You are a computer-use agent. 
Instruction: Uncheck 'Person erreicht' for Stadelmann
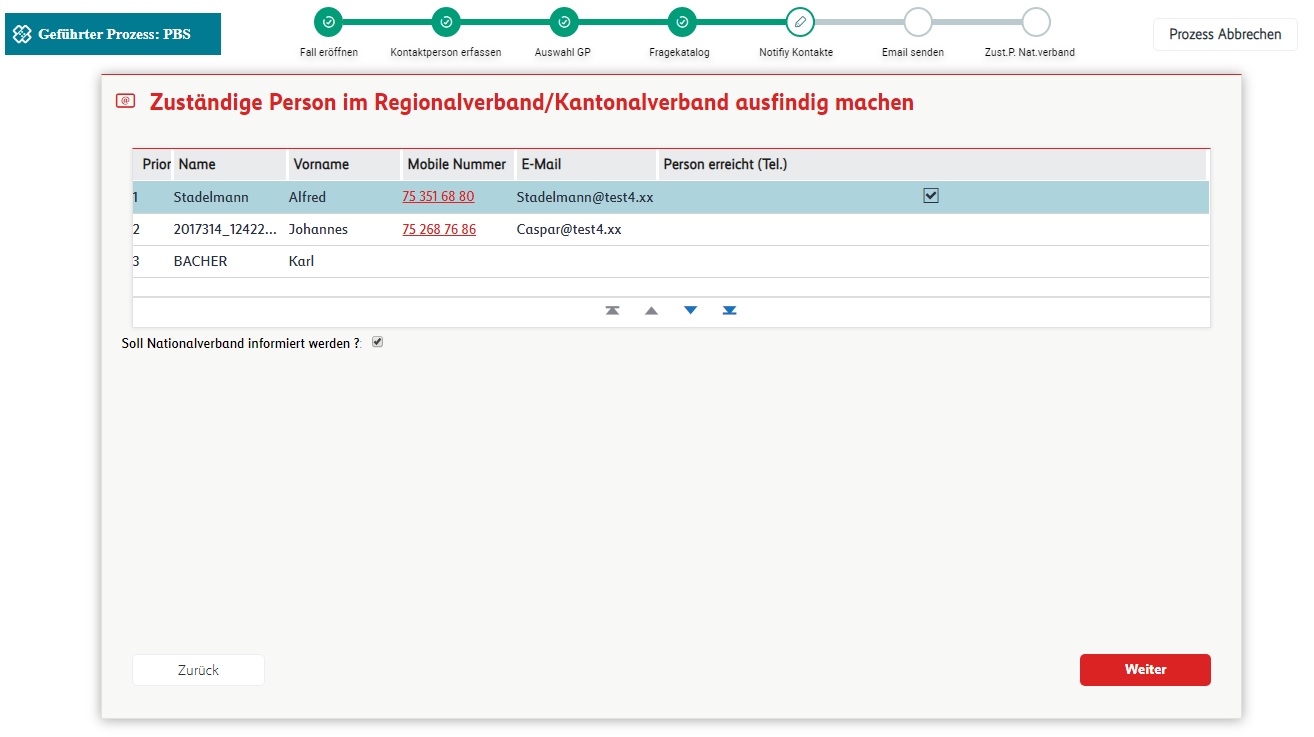[931, 196]
